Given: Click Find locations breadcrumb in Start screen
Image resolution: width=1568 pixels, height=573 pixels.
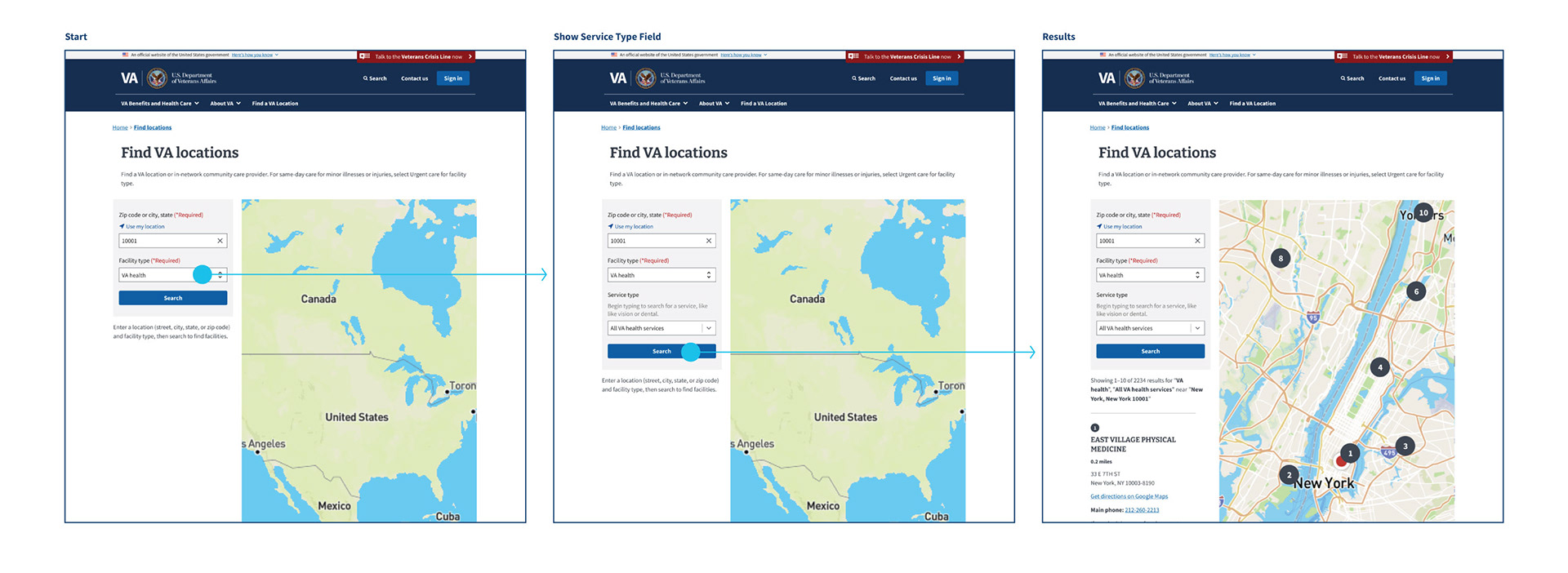Looking at the screenshot, I should point(153,127).
